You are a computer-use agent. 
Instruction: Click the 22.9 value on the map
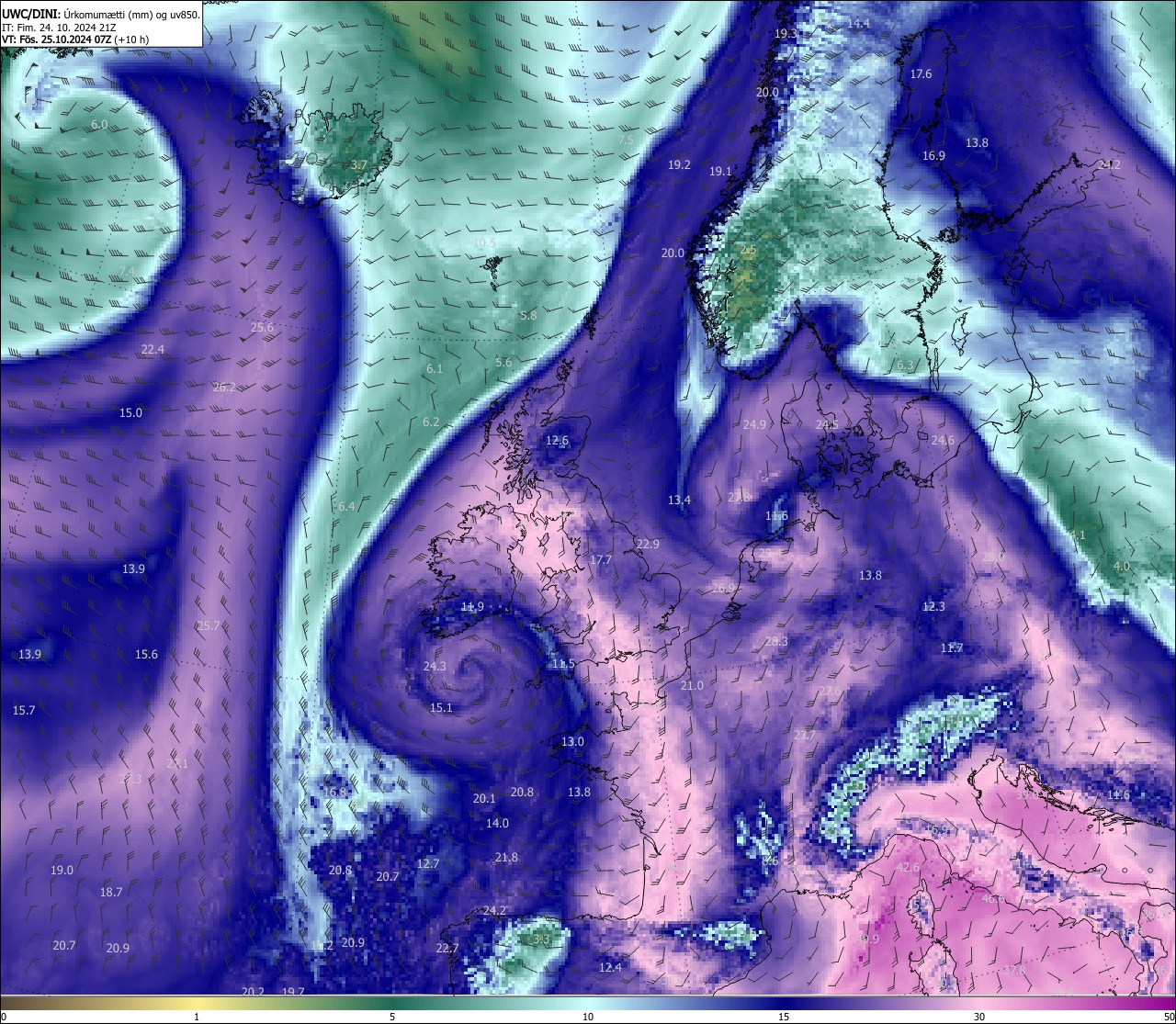click(648, 544)
